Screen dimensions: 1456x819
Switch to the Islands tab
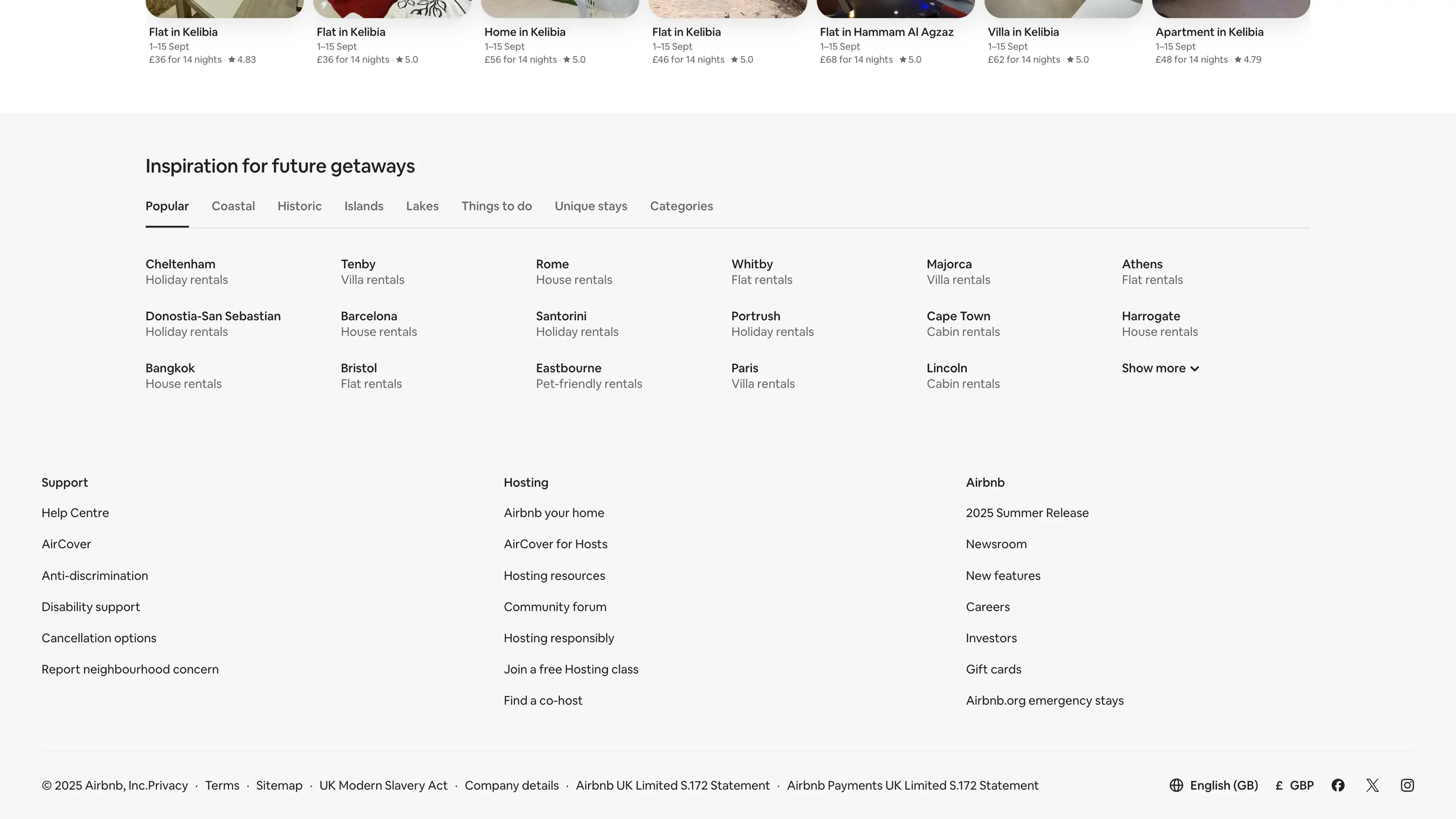(x=364, y=206)
